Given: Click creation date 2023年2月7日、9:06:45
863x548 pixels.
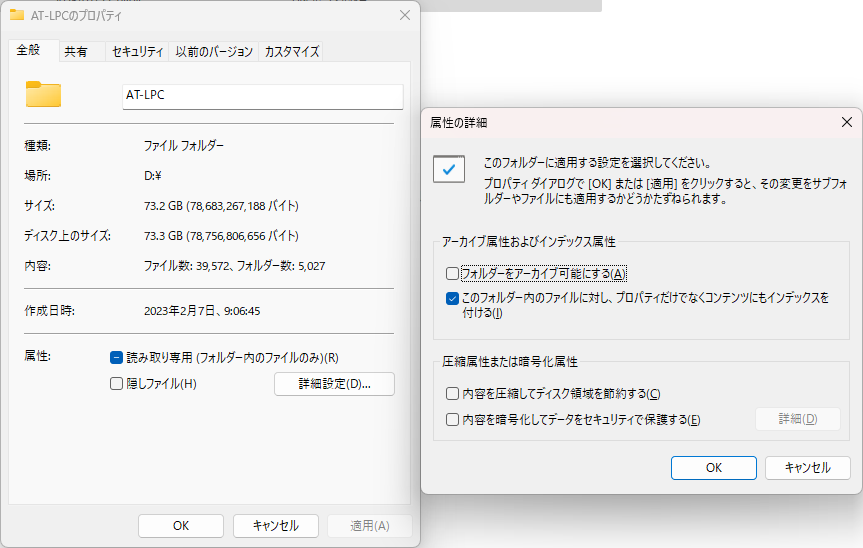Looking at the screenshot, I should [x=202, y=311].
